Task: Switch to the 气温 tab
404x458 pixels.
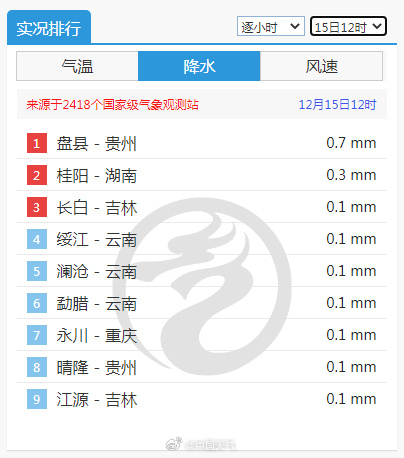Action: click(x=77, y=66)
